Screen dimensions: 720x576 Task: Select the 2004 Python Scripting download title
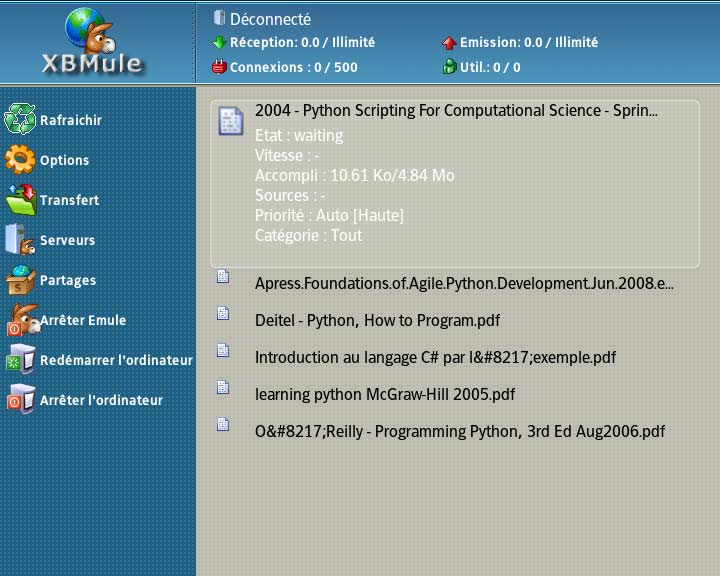click(456, 111)
